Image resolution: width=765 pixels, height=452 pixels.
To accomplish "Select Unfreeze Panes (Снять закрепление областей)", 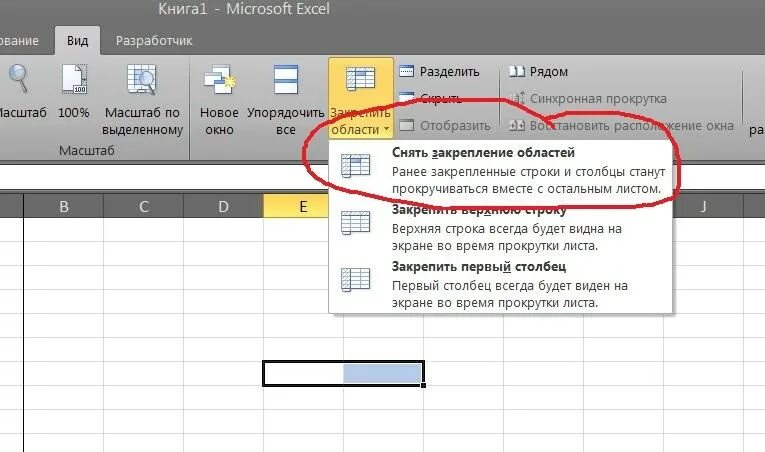I will 501,169.
